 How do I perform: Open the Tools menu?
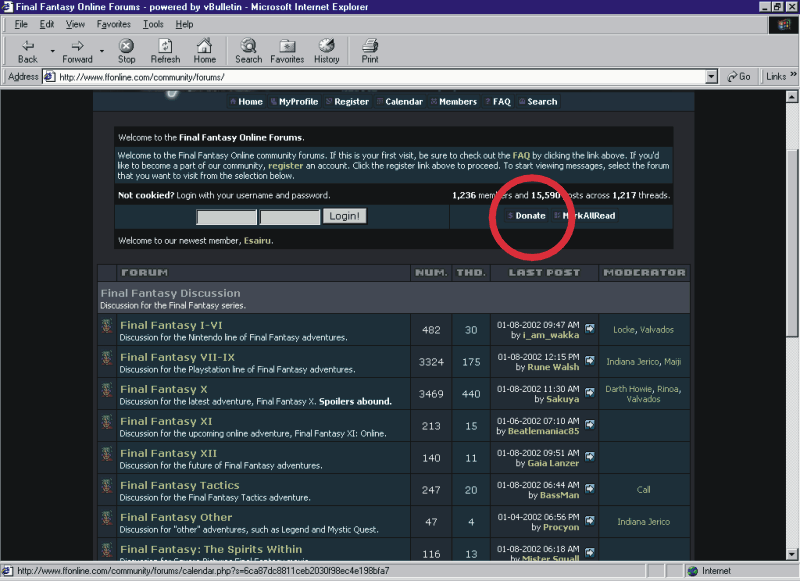click(153, 24)
